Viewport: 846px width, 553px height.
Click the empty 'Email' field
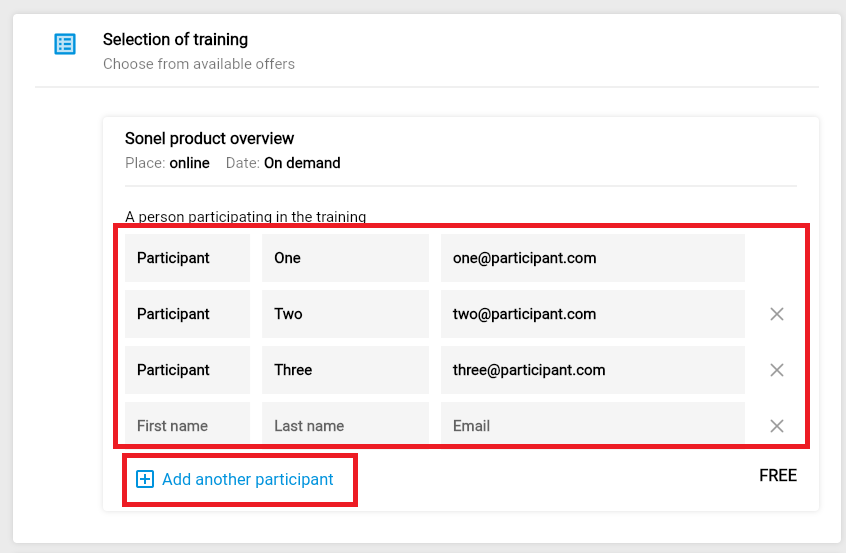pyautogui.click(x=592, y=426)
